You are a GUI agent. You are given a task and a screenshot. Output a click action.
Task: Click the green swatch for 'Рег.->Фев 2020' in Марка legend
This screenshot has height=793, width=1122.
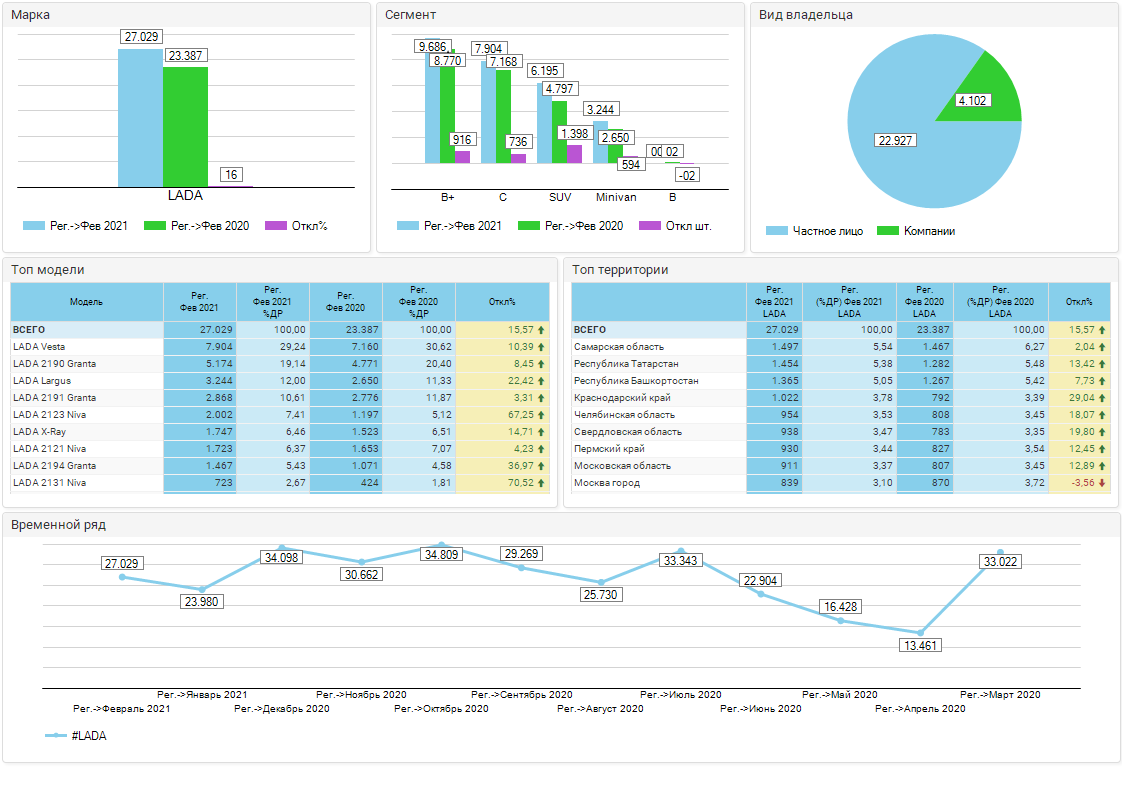coord(155,226)
